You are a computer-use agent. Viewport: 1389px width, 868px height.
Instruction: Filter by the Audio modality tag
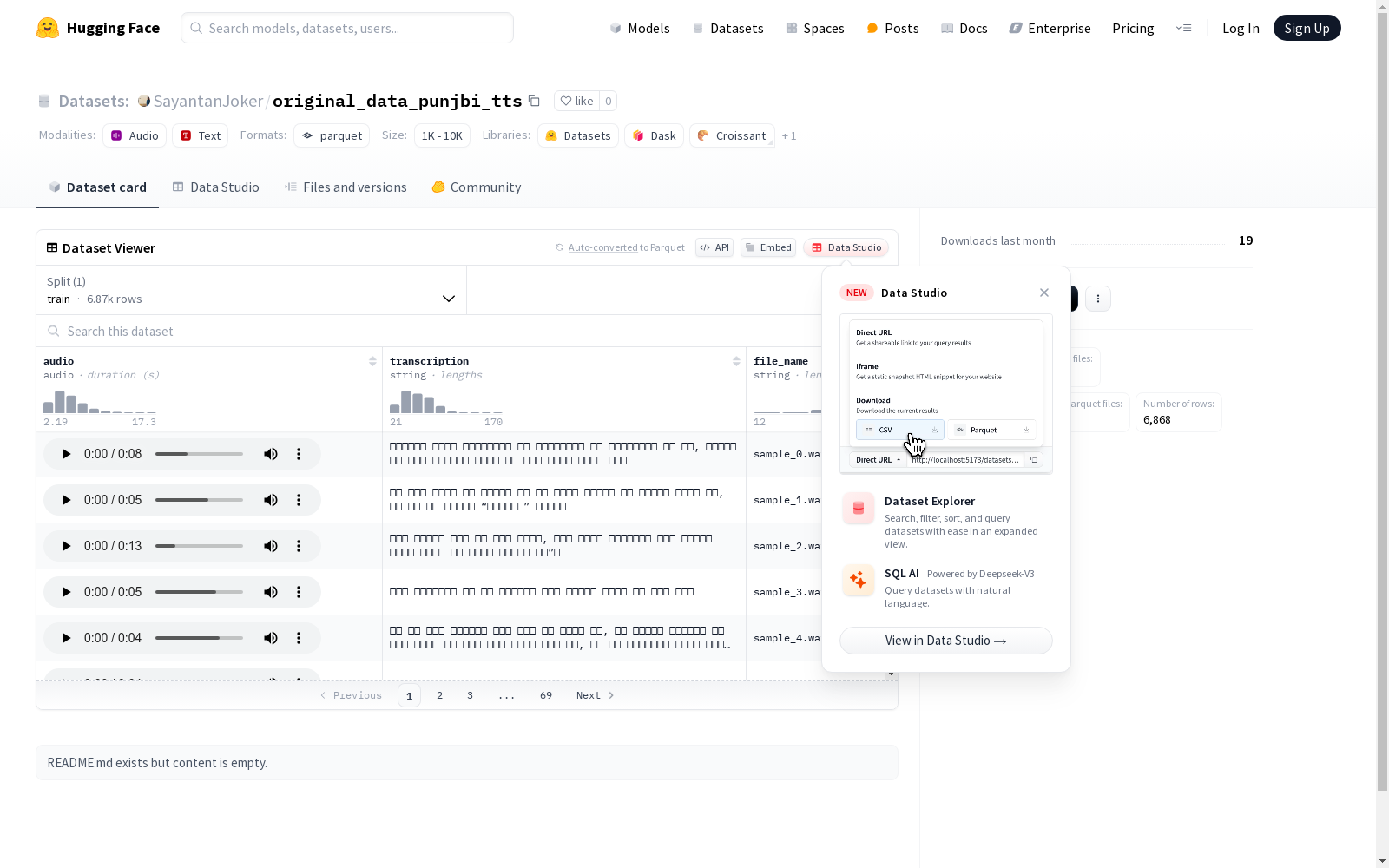pyautogui.click(x=135, y=135)
